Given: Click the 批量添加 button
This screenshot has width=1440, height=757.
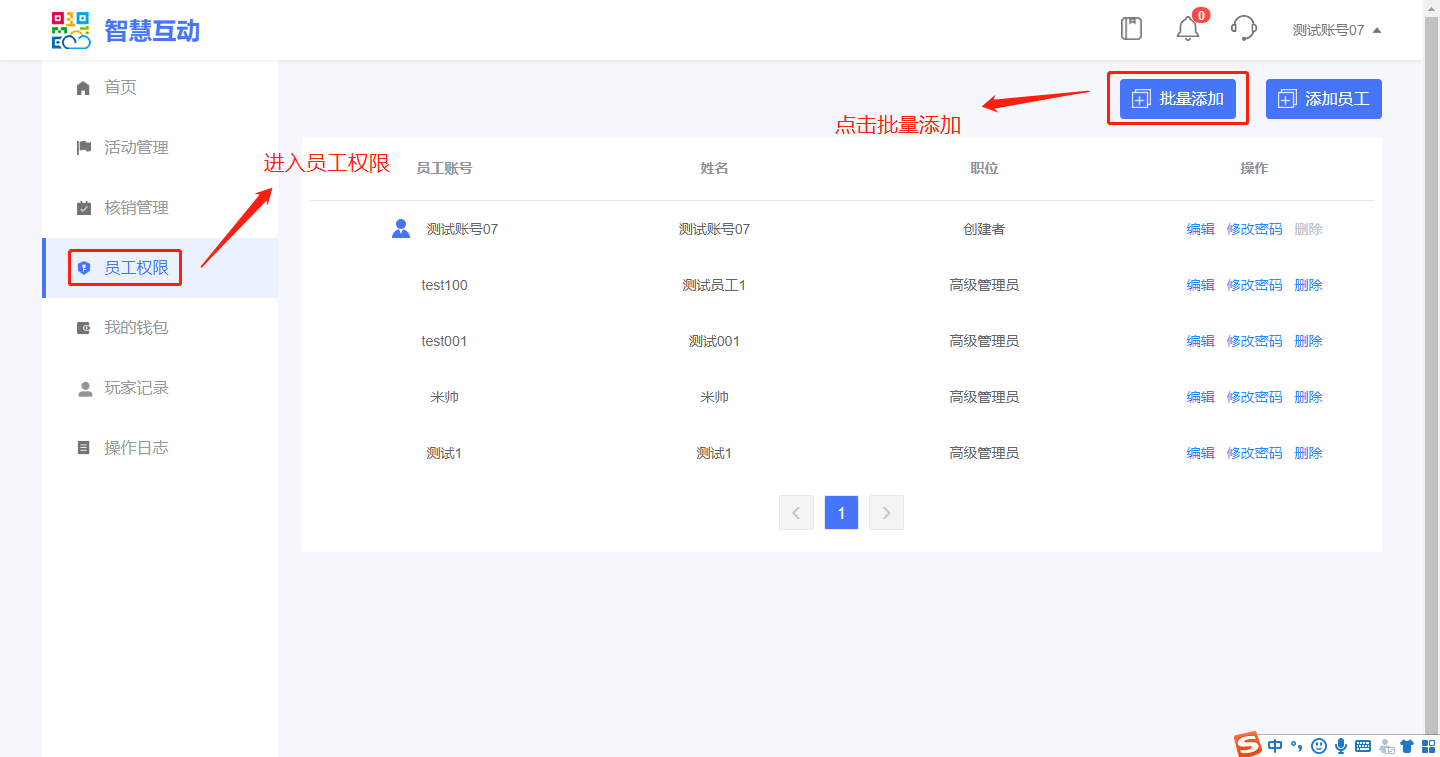Looking at the screenshot, I should pos(1178,99).
